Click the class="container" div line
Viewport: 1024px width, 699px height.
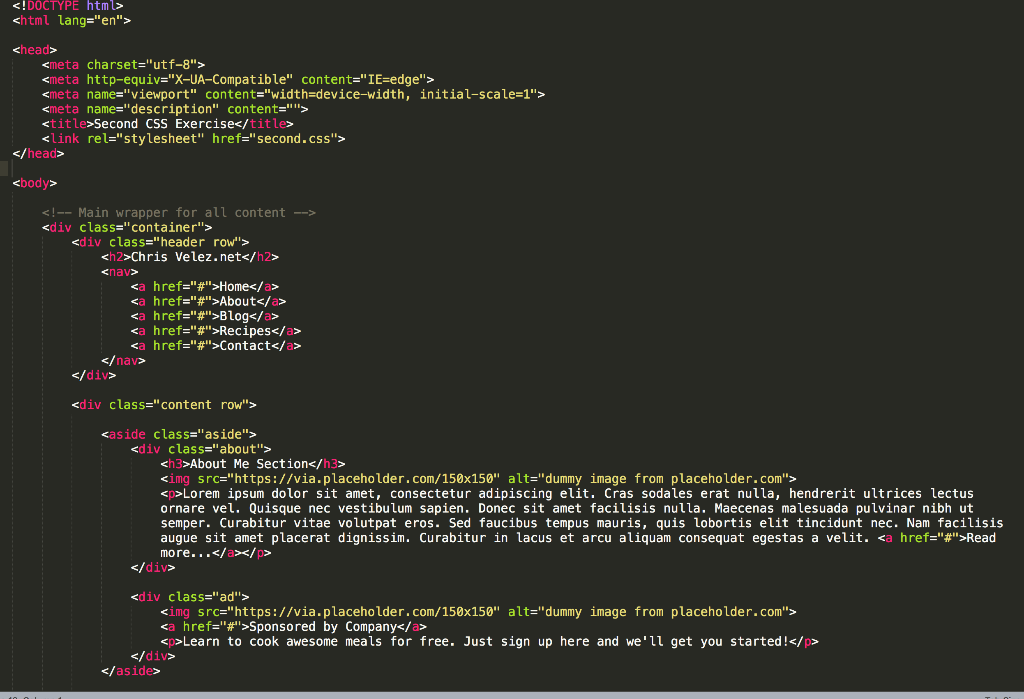pos(127,228)
